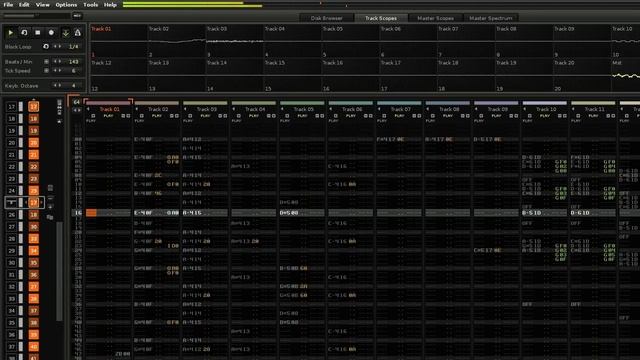Click the Block Loop 1/4 value
This screenshot has width=640, height=360.
point(73,47)
